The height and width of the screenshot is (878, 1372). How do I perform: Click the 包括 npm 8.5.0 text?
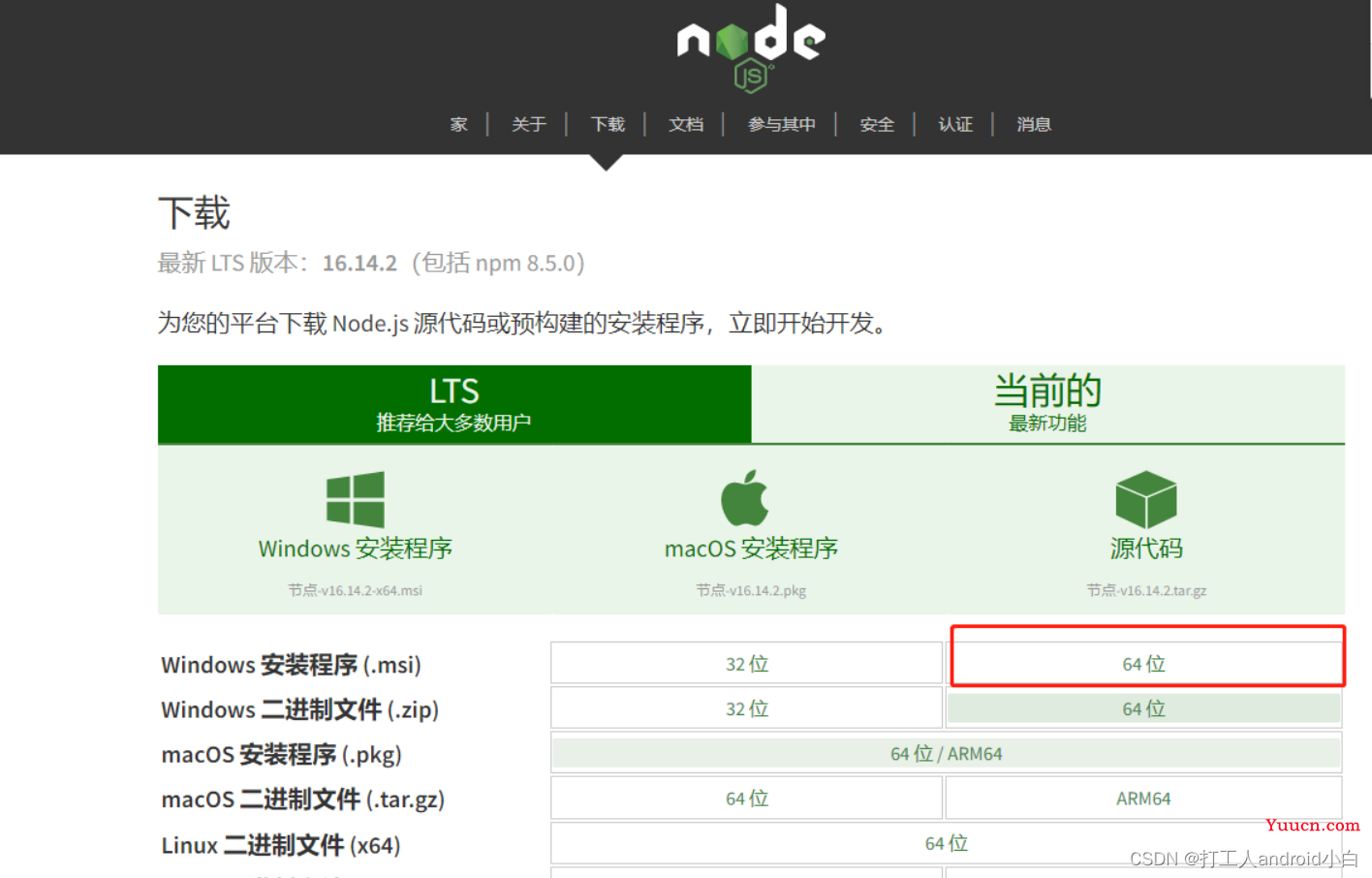pyautogui.click(x=499, y=264)
